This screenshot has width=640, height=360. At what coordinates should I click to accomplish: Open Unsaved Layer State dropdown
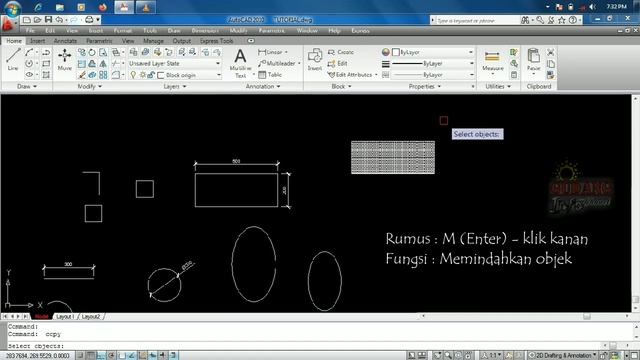point(174,64)
